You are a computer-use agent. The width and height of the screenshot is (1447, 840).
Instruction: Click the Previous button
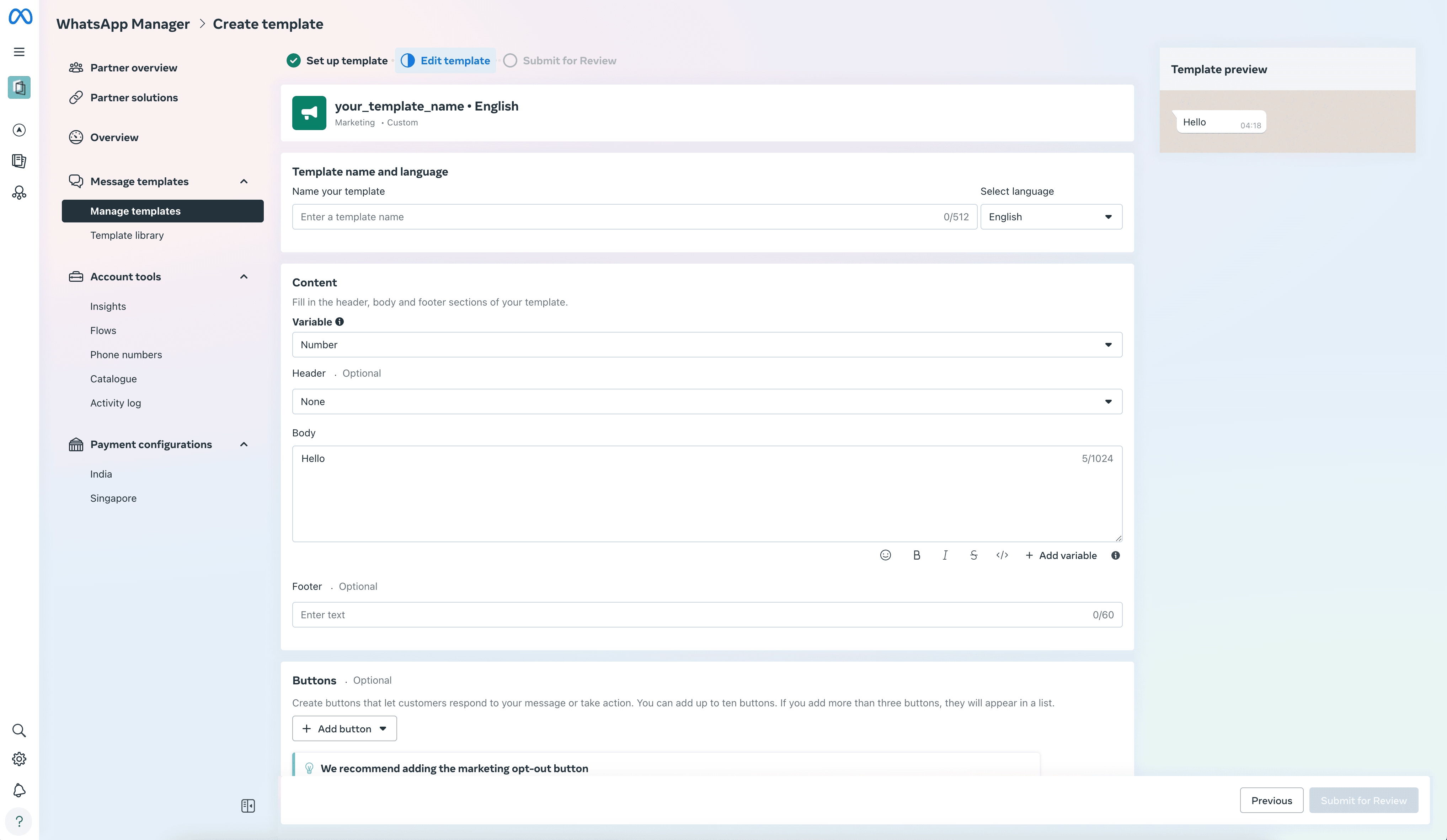(x=1271, y=800)
